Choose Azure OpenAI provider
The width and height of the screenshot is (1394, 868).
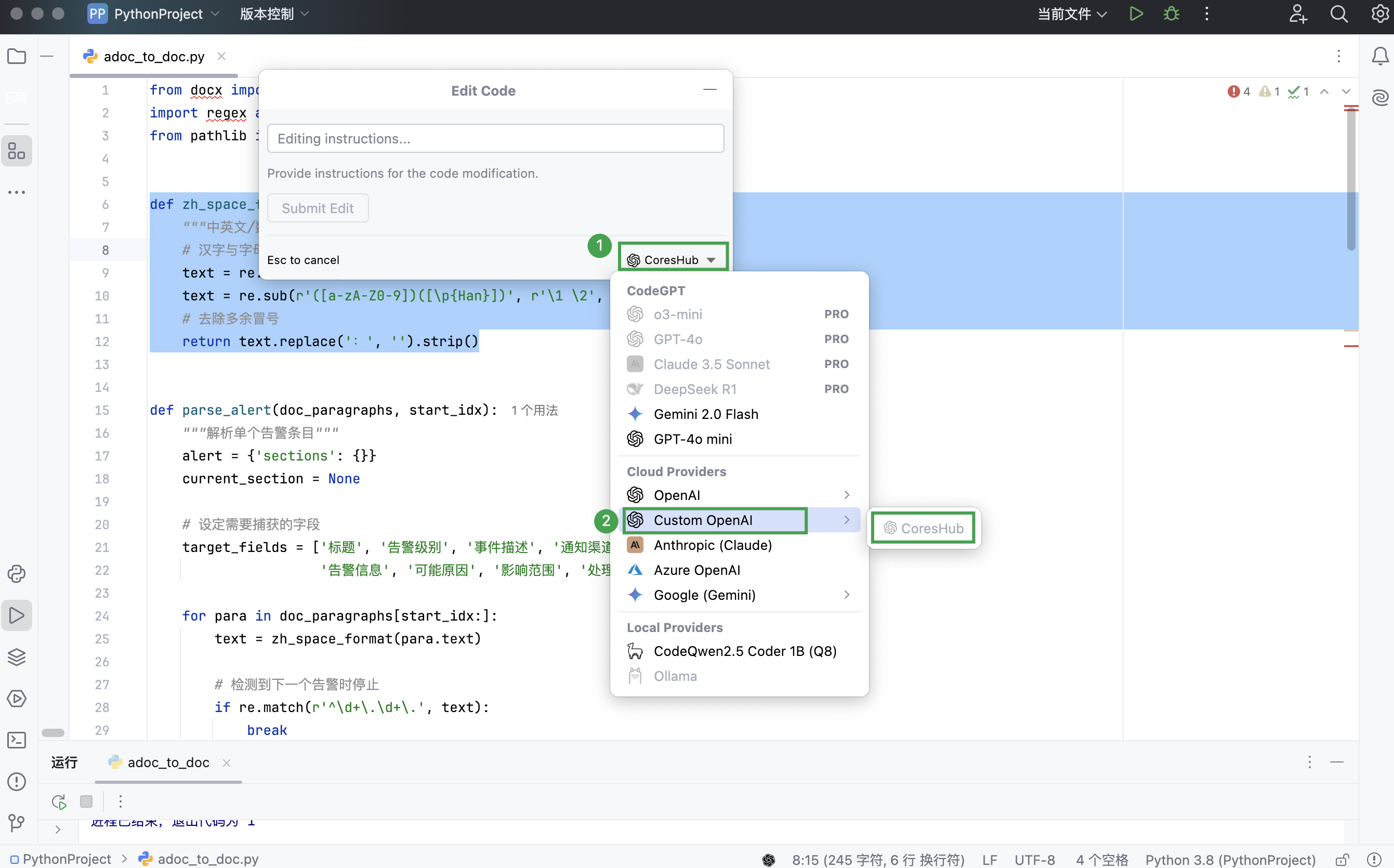(739, 570)
